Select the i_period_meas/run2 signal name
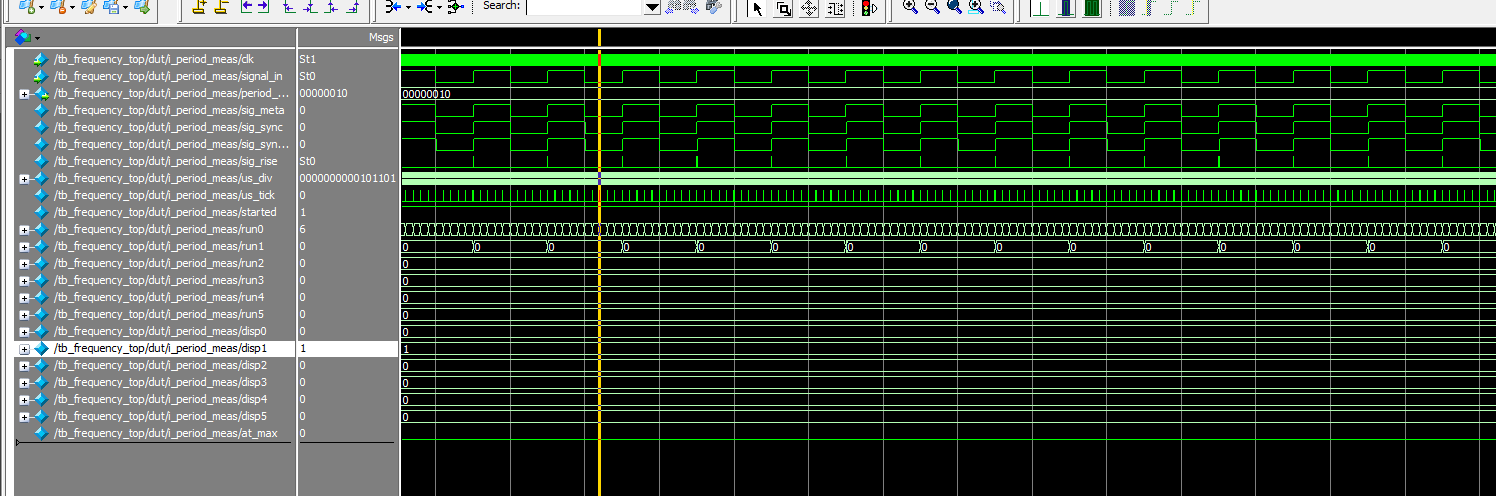1496x496 pixels. (159, 264)
